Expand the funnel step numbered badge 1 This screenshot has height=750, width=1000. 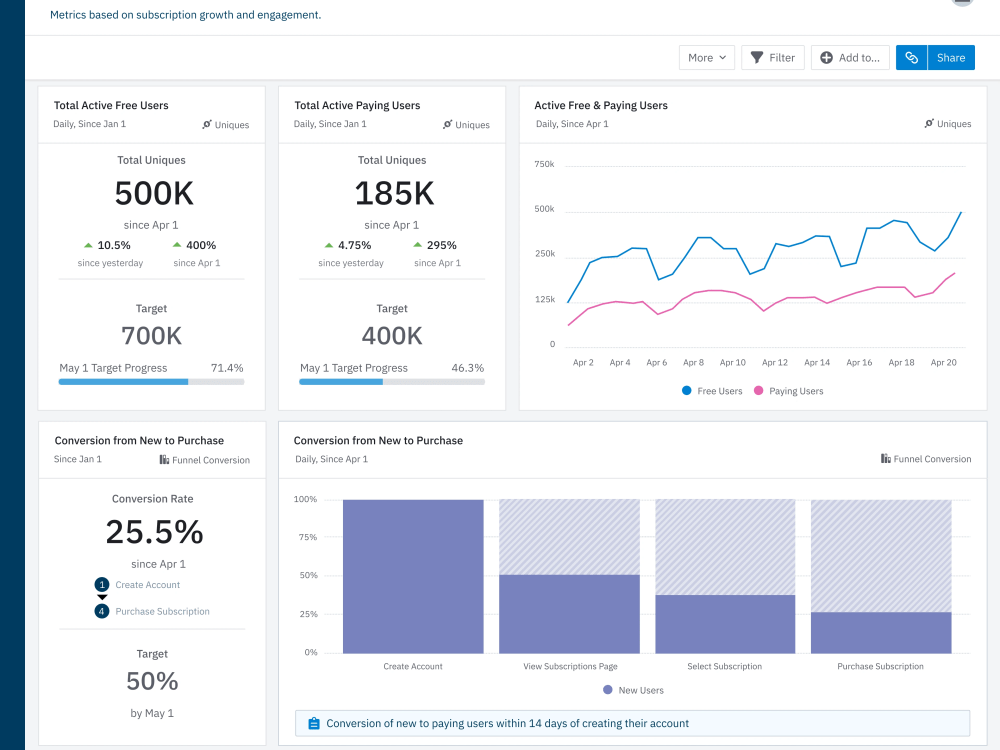point(102,584)
